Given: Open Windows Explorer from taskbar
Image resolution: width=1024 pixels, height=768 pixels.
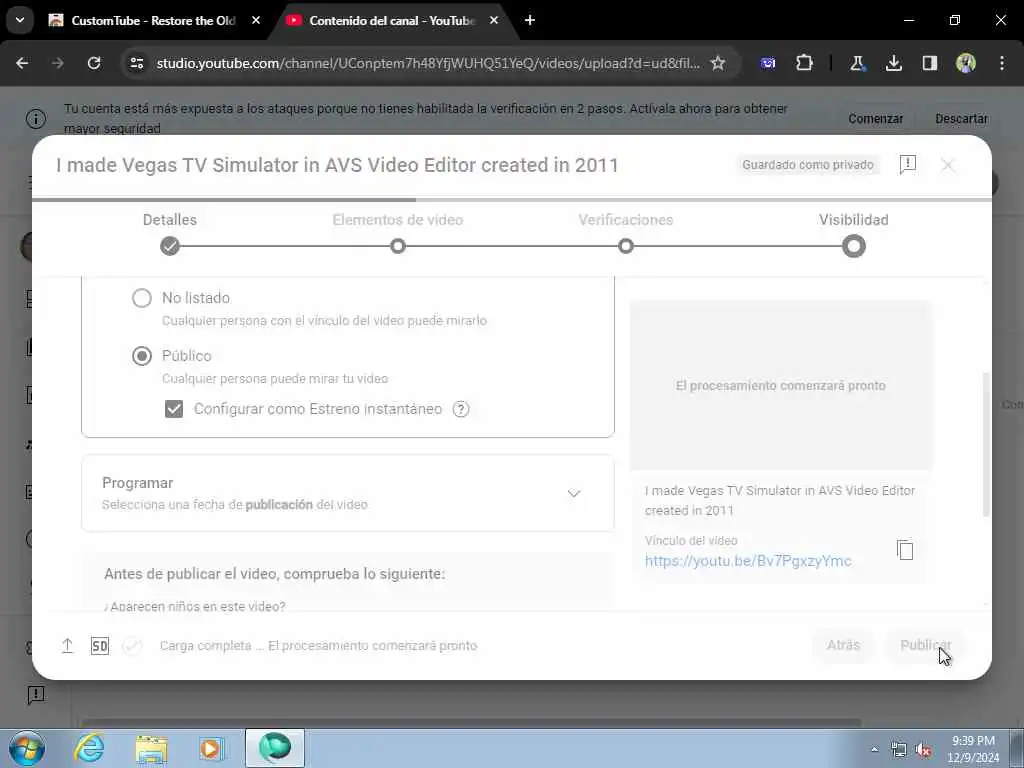Looking at the screenshot, I should tap(152, 748).
